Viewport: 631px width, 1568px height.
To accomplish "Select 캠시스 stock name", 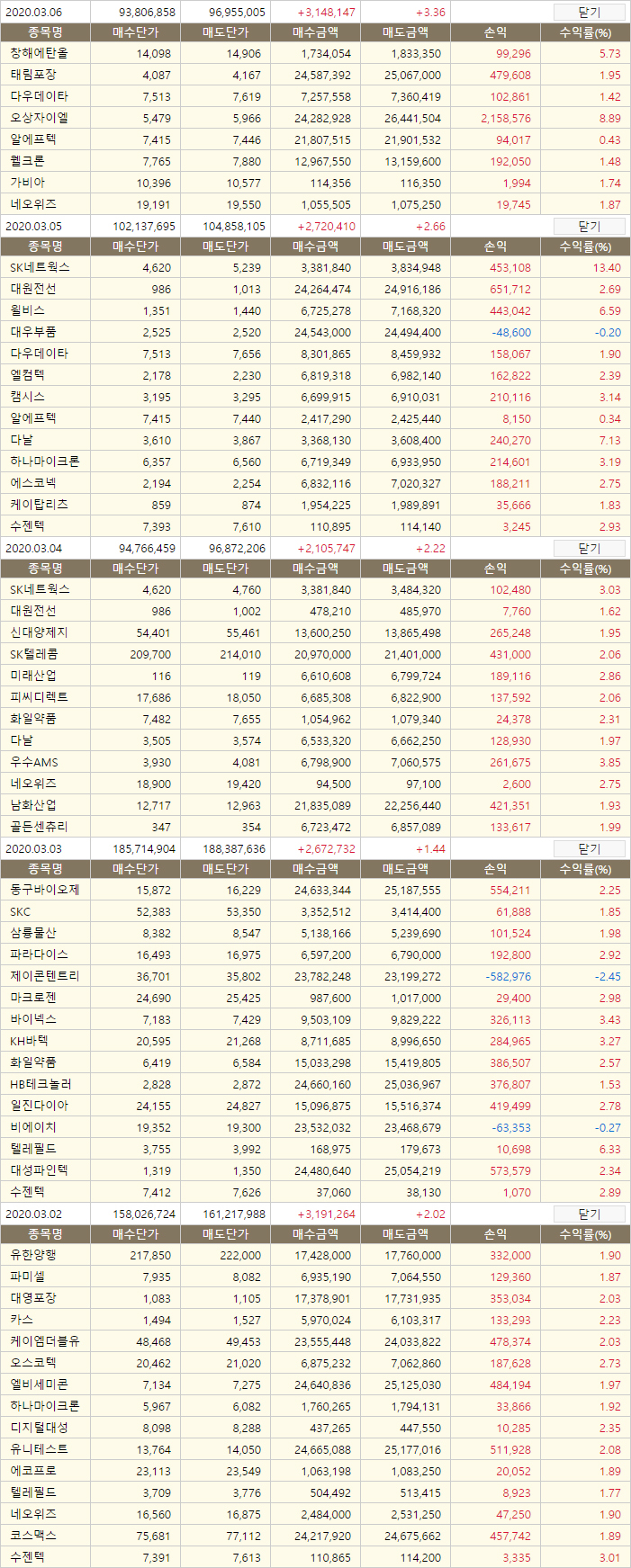I will pyautogui.click(x=27, y=397).
